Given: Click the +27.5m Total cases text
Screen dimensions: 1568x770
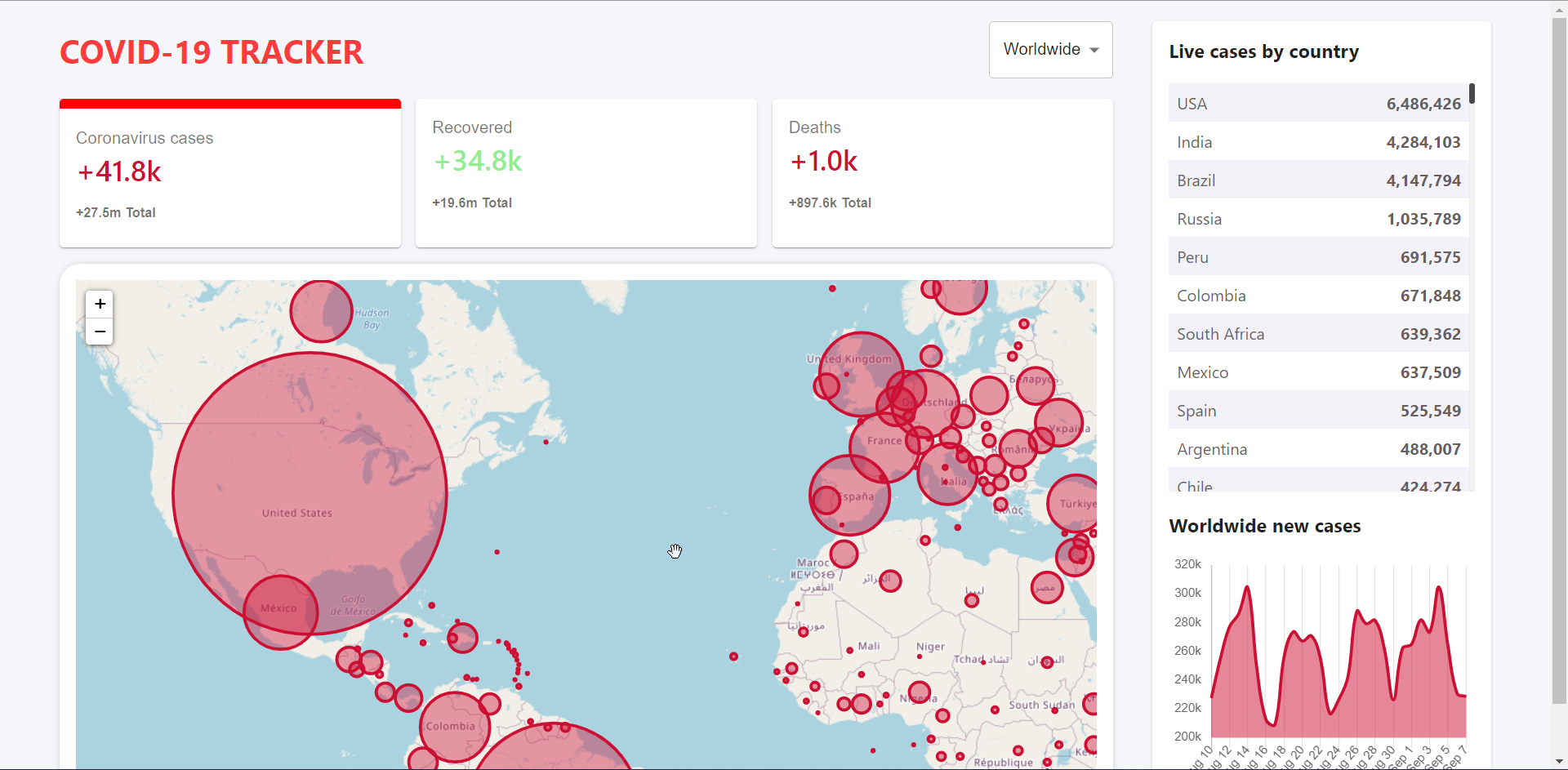Looking at the screenshot, I should tap(116, 212).
